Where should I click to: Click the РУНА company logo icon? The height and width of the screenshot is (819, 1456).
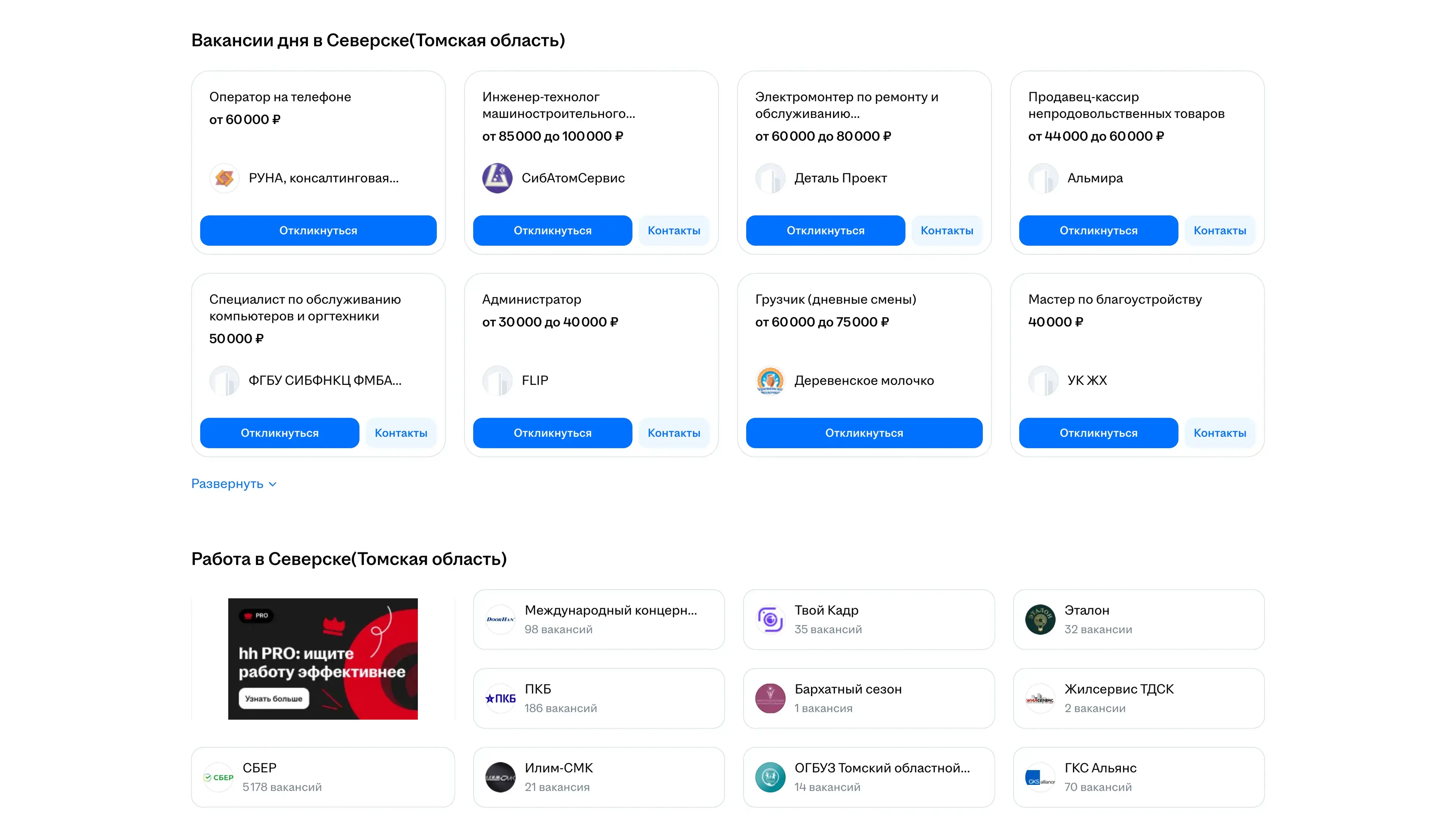(x=224, y=178)
